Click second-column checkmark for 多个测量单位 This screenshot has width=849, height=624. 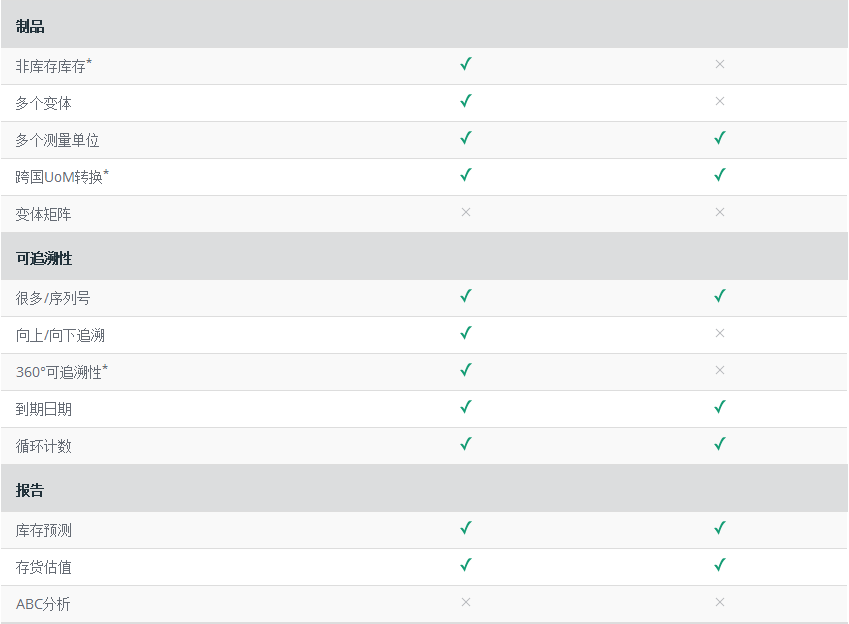(720, 138)
